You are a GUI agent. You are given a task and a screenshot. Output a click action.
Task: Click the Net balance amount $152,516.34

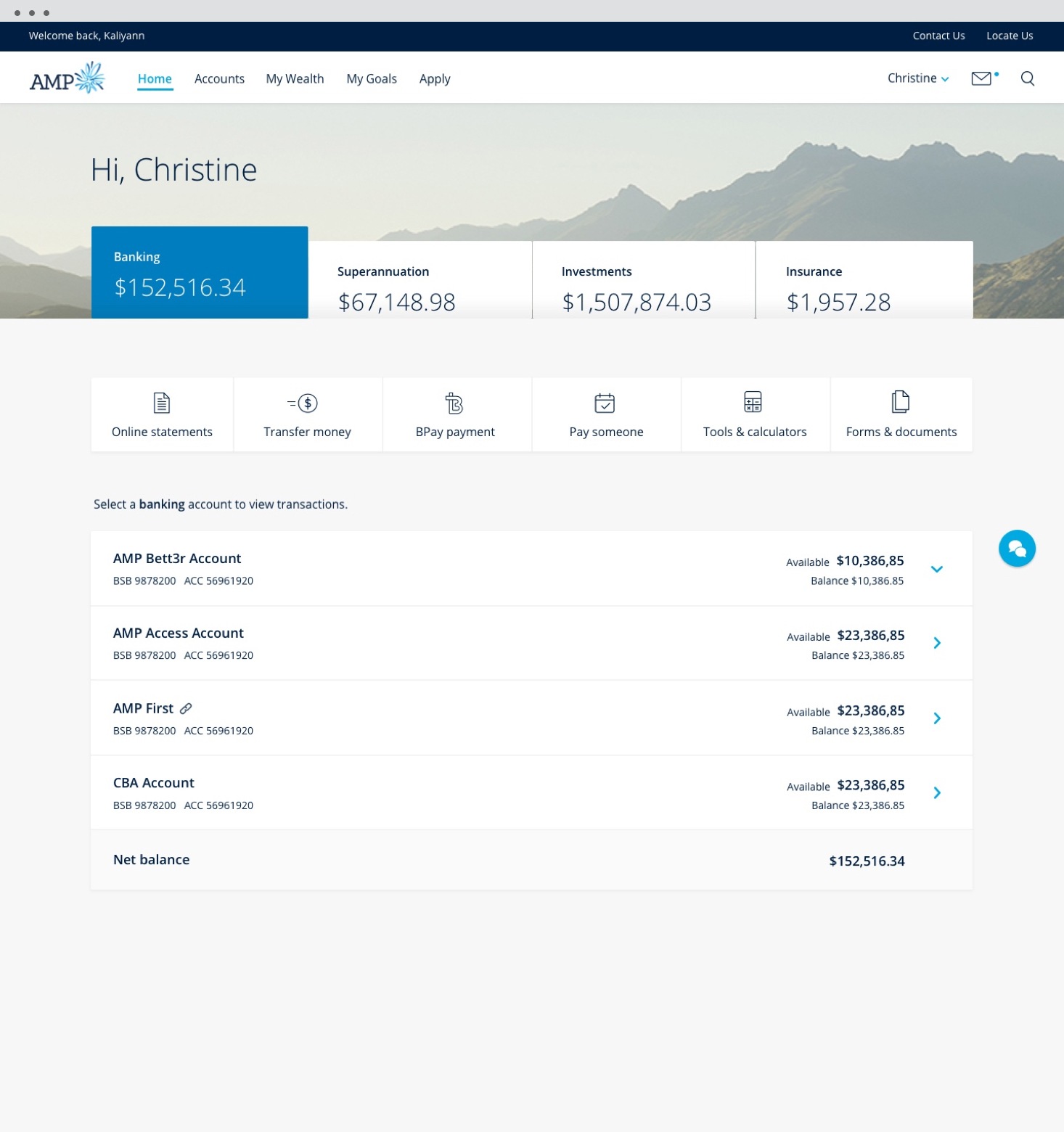pos(867,861)
